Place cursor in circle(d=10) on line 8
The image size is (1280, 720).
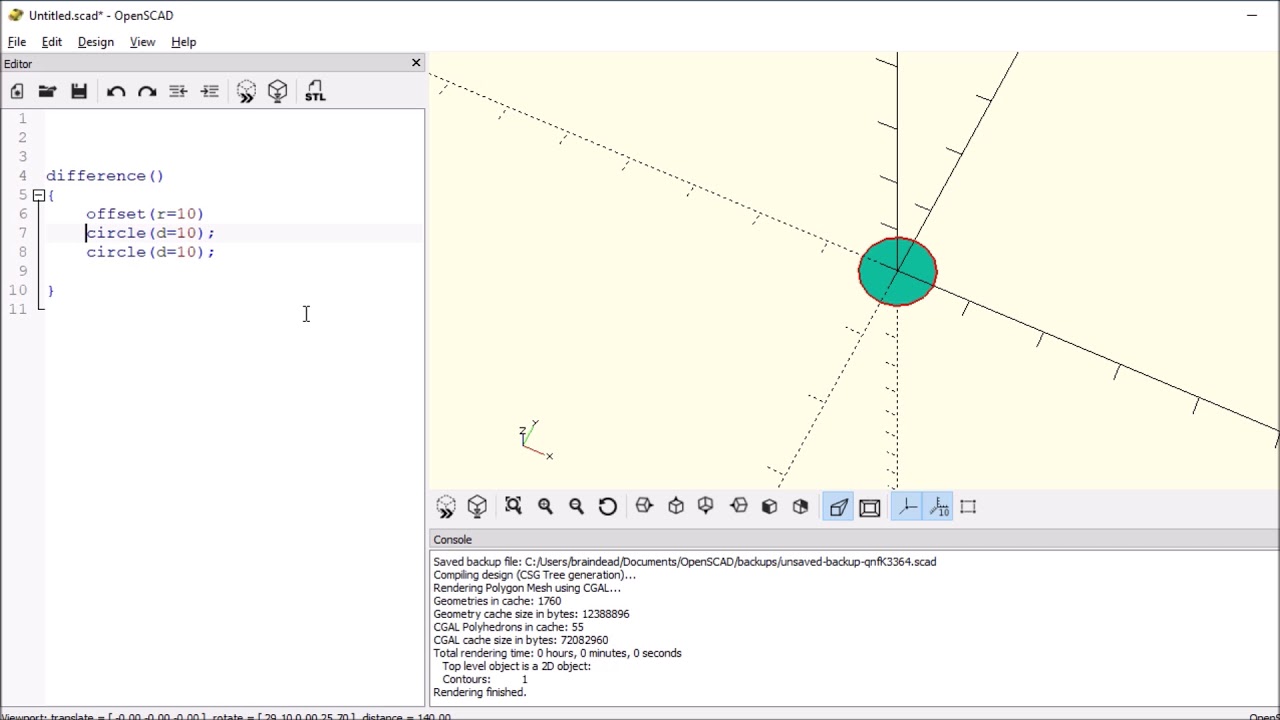pyautogui.click(x=150, y=252)
